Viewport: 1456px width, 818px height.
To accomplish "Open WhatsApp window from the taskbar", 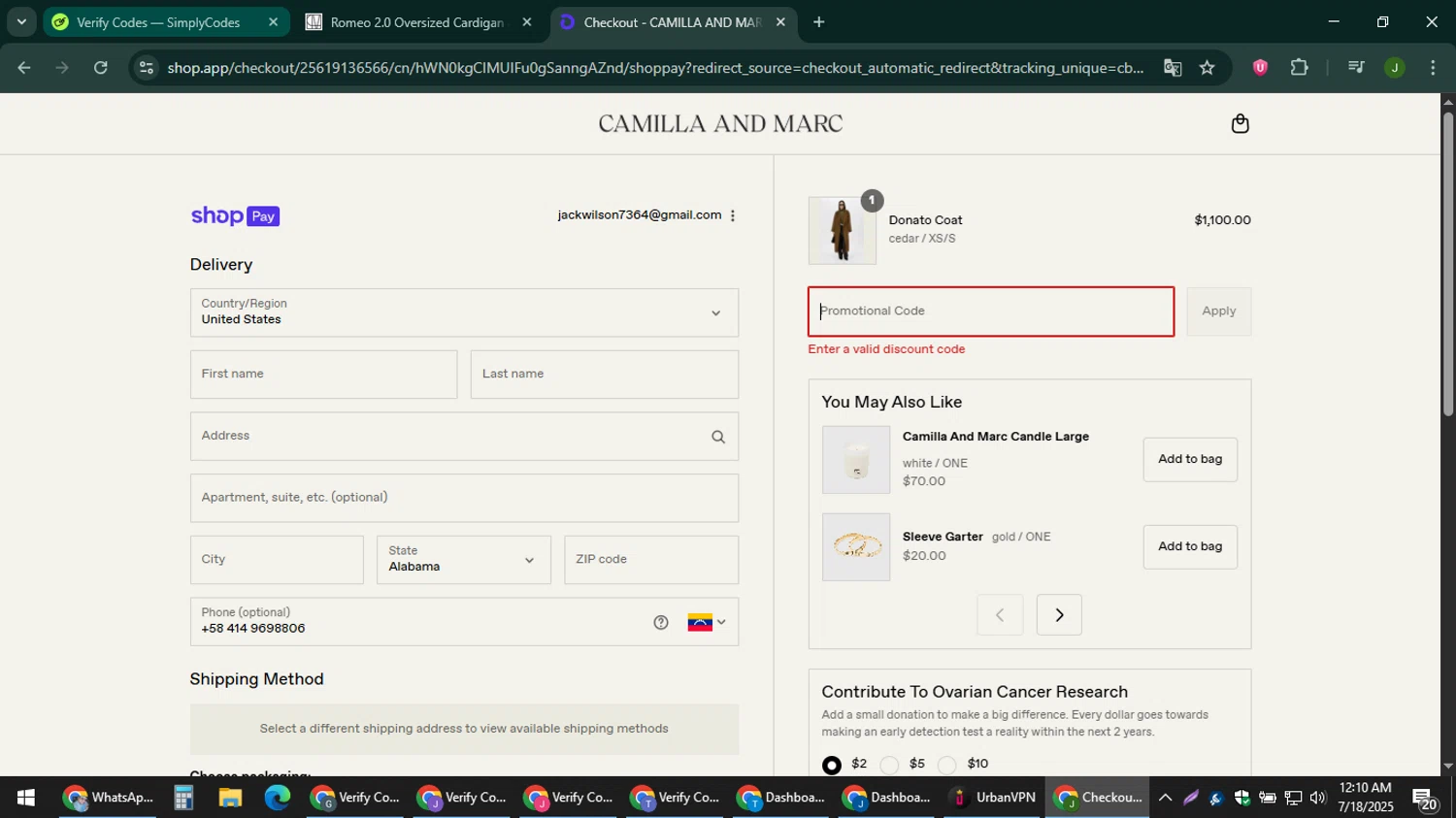I will (108, 798).
